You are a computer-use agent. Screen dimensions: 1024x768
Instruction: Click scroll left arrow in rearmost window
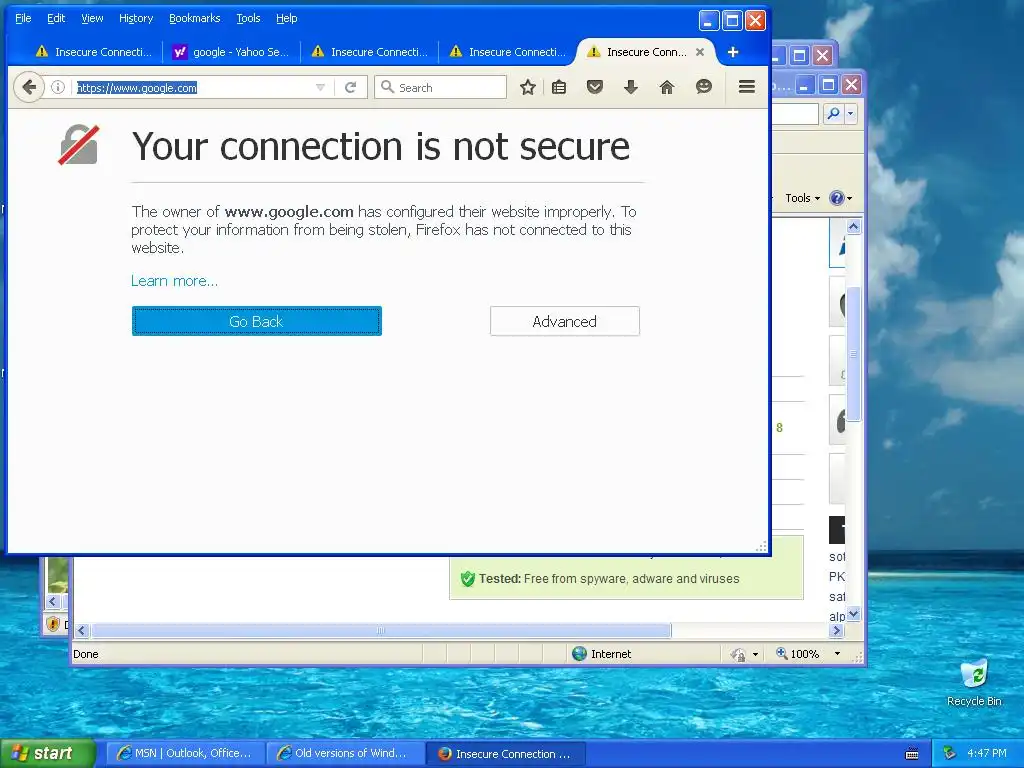[54, 601]
